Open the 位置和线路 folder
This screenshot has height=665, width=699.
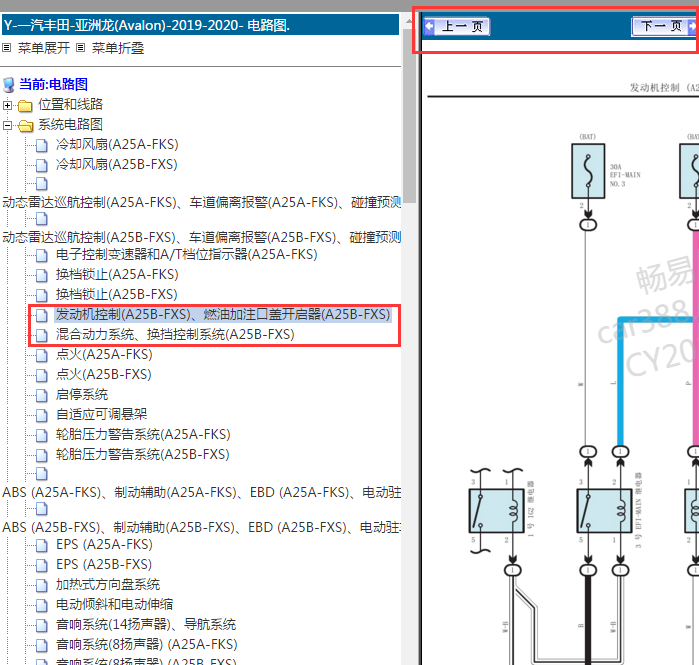[x=70, y=104]
